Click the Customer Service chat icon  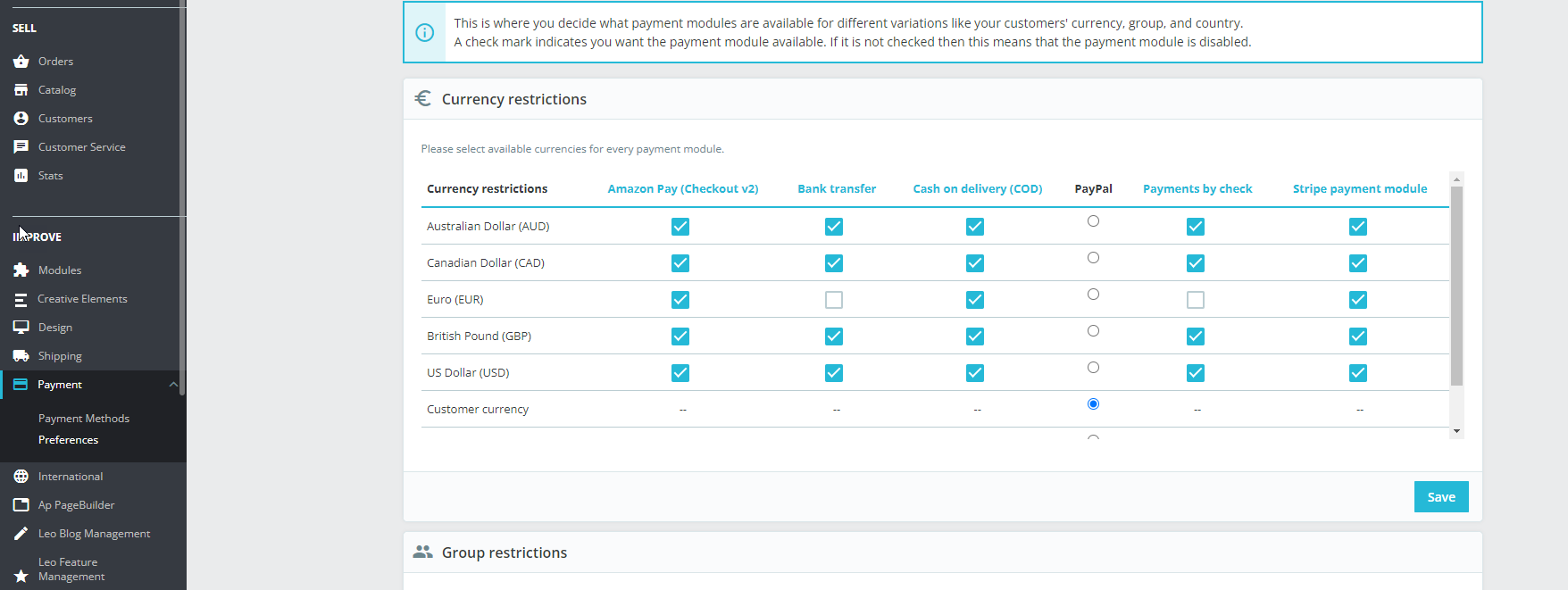coord(21,147)
